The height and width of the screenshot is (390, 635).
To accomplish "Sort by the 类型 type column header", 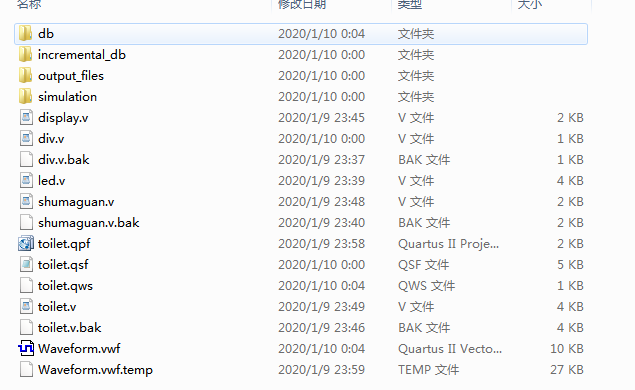I will pos(409,4).
